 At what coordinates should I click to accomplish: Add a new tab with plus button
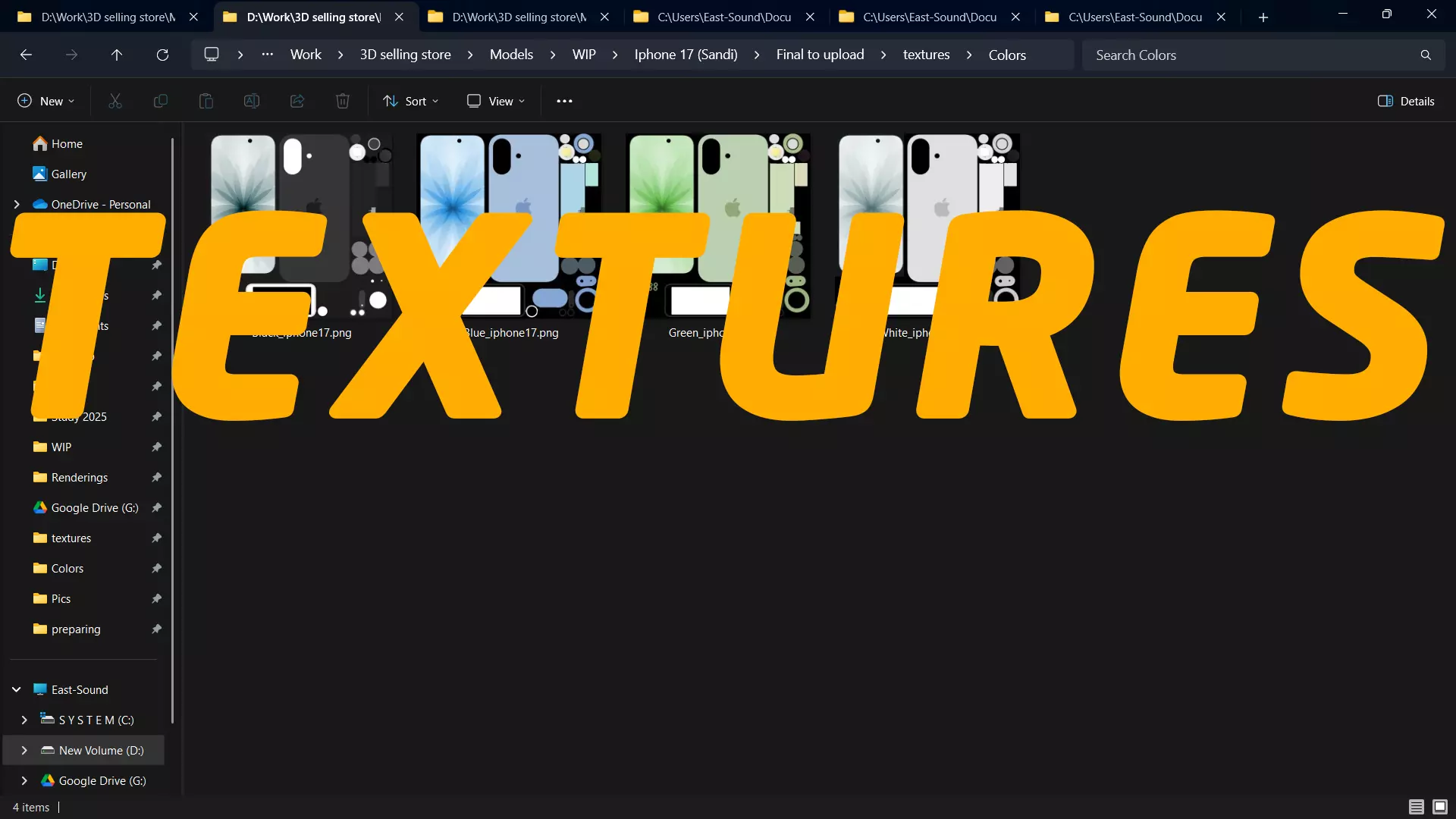click(x=1263, y=17)
